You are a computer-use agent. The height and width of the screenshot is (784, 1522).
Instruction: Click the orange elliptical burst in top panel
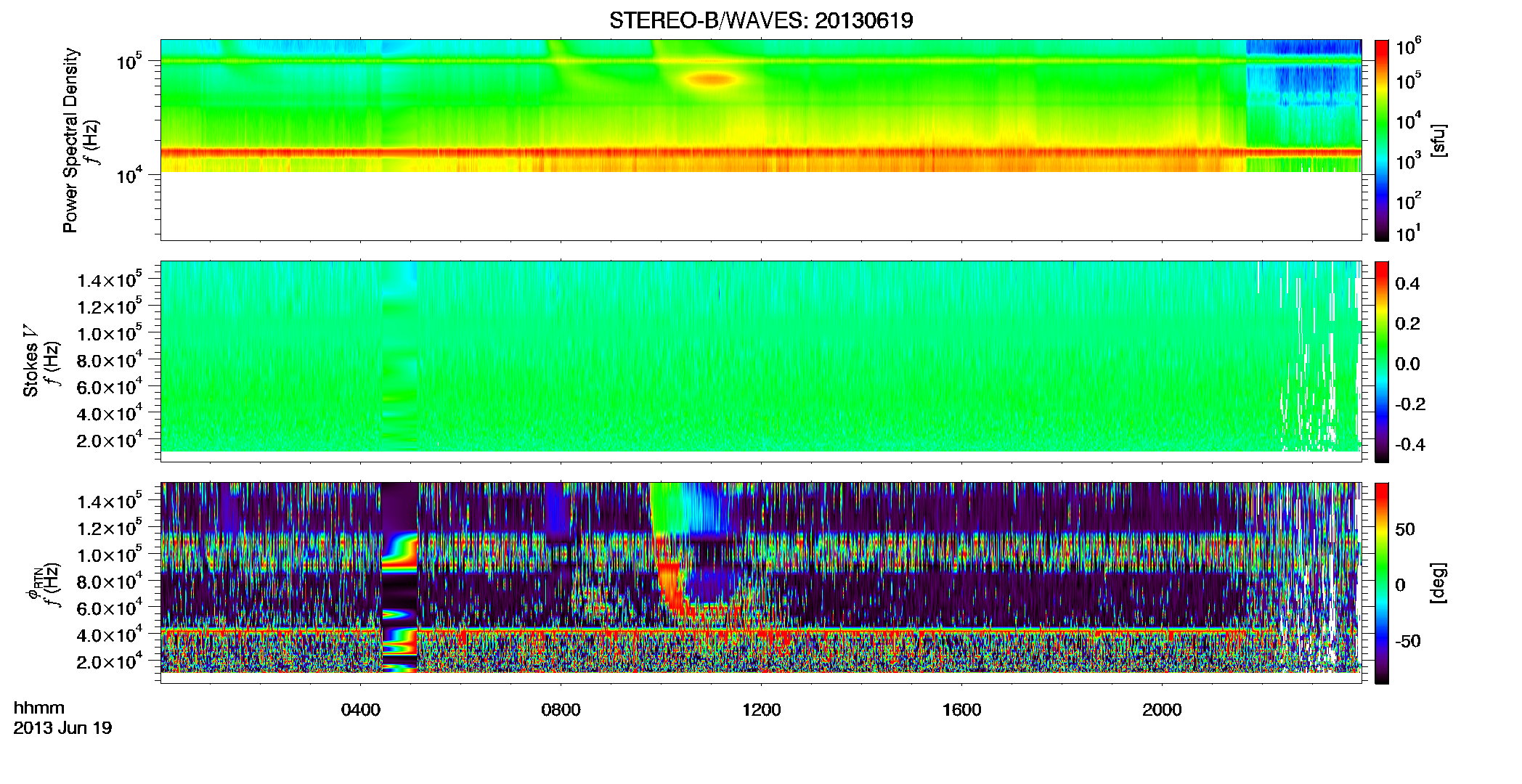click(x=714, y=79)
